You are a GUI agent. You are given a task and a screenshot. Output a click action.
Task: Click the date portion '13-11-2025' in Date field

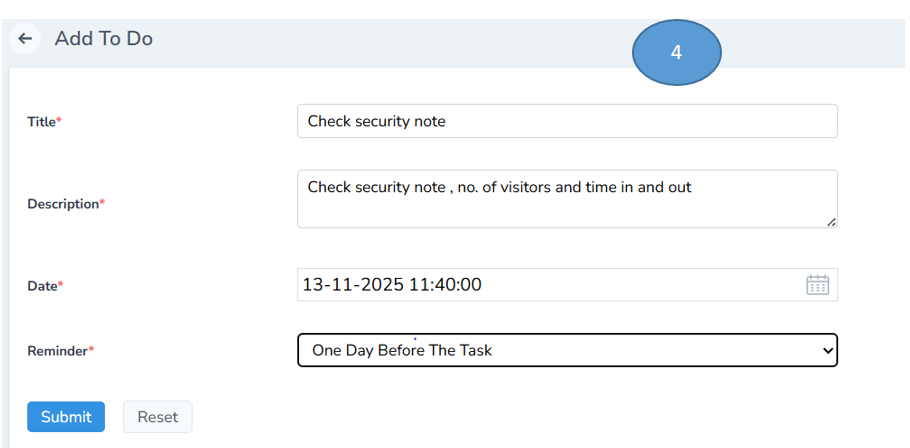coord(352,285)
